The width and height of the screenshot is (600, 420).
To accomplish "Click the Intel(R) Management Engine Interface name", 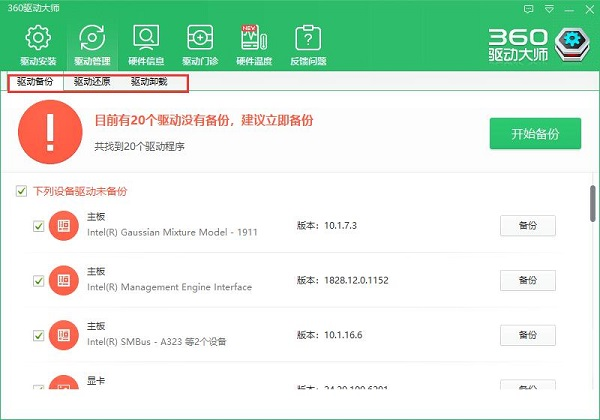I will 170,287.
